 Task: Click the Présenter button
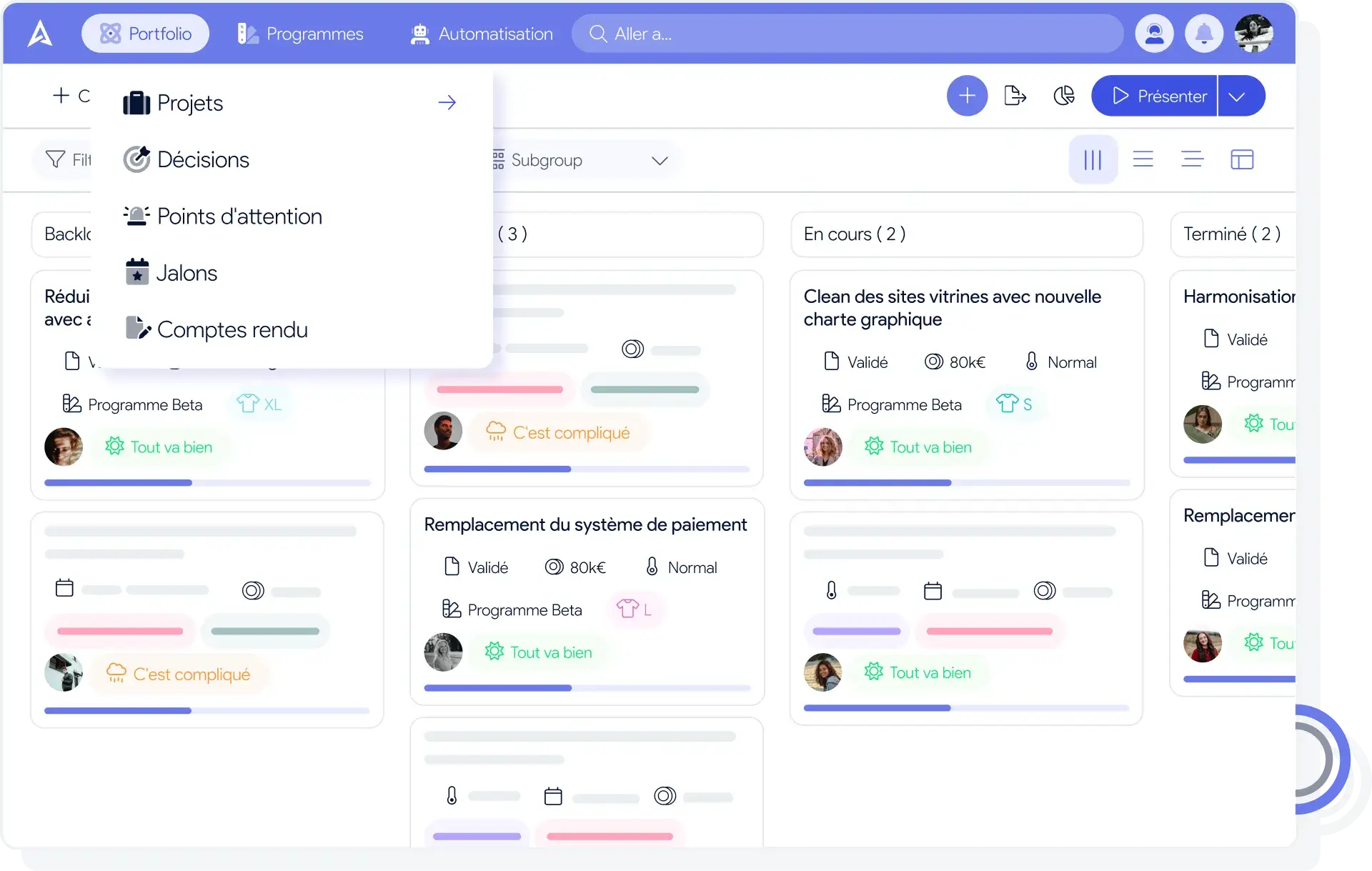click(x=1154, y=96)
